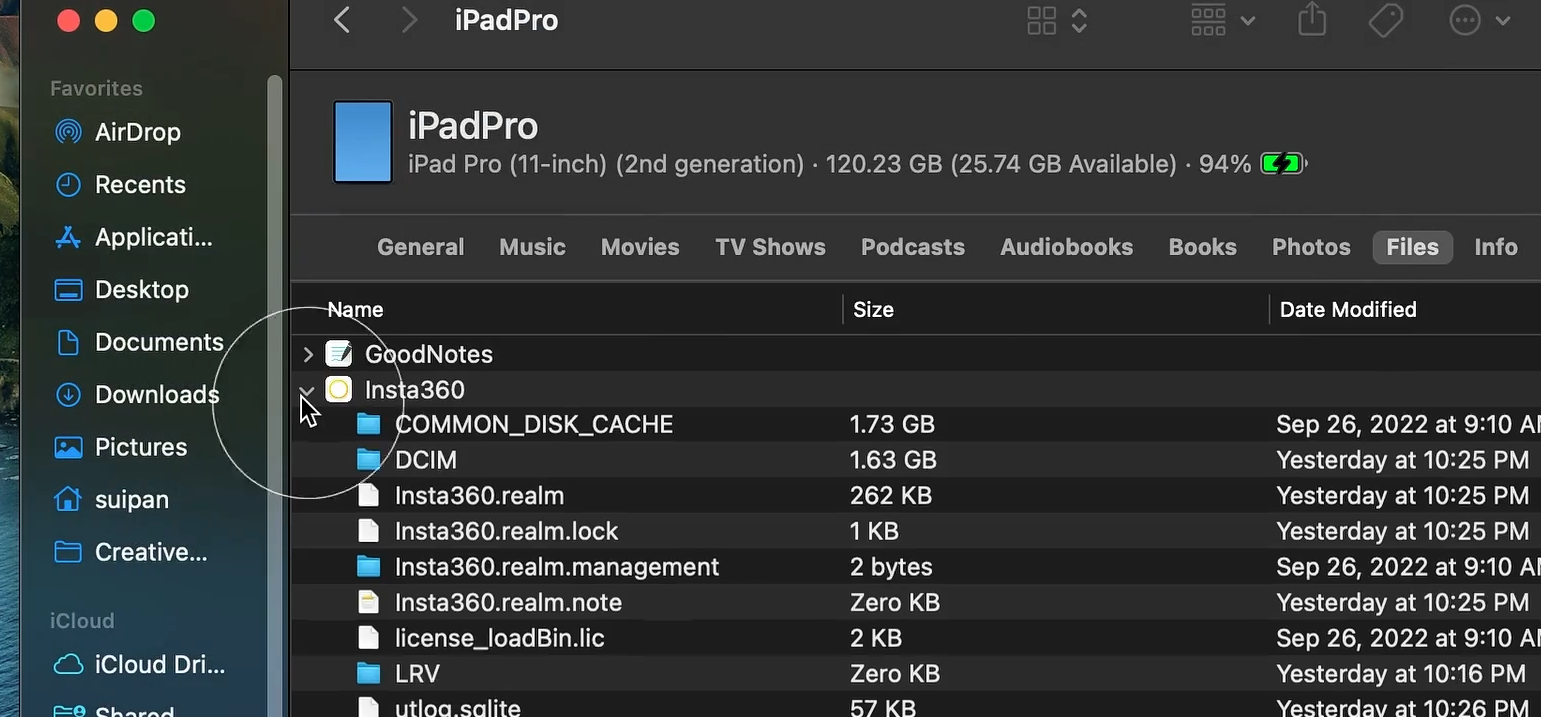Click the 2 bytes size value
Image resolution: width=1541 pixels, height=717 pixels.
891,567
